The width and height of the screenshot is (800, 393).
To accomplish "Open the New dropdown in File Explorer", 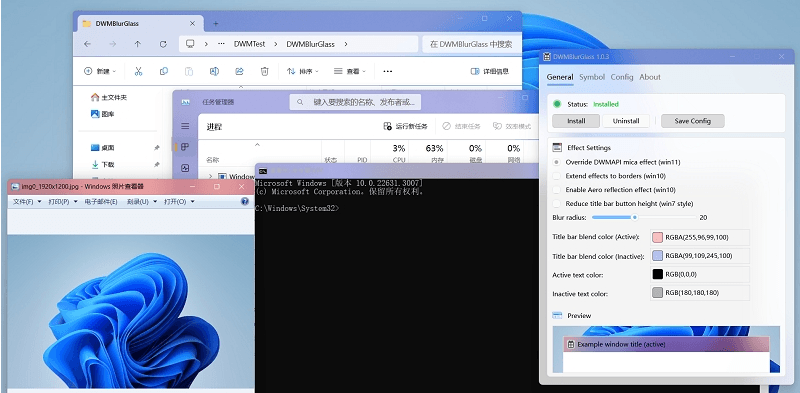I will pyautogui.click(x=100, y=71).
